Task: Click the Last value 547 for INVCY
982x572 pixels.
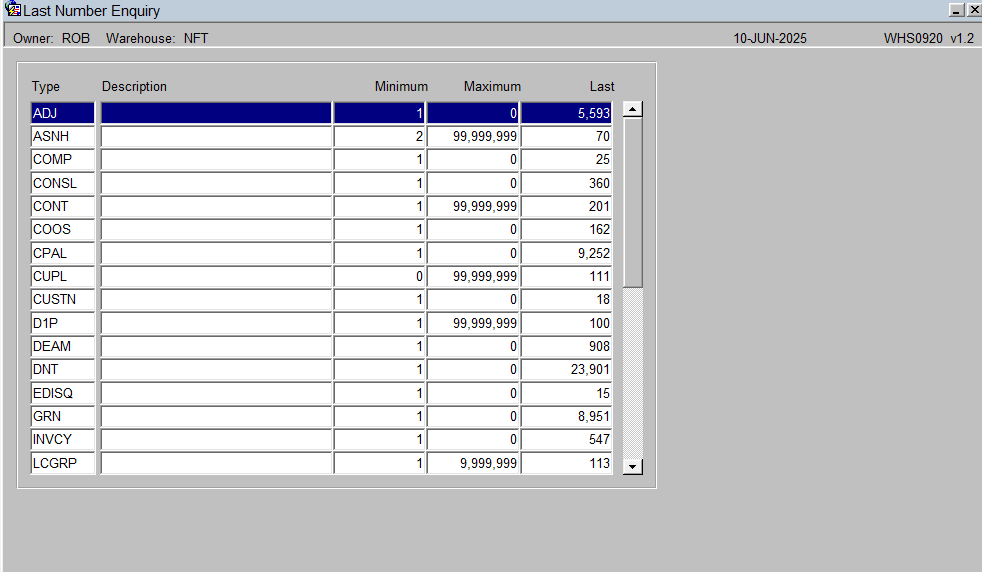Action: 567,440
